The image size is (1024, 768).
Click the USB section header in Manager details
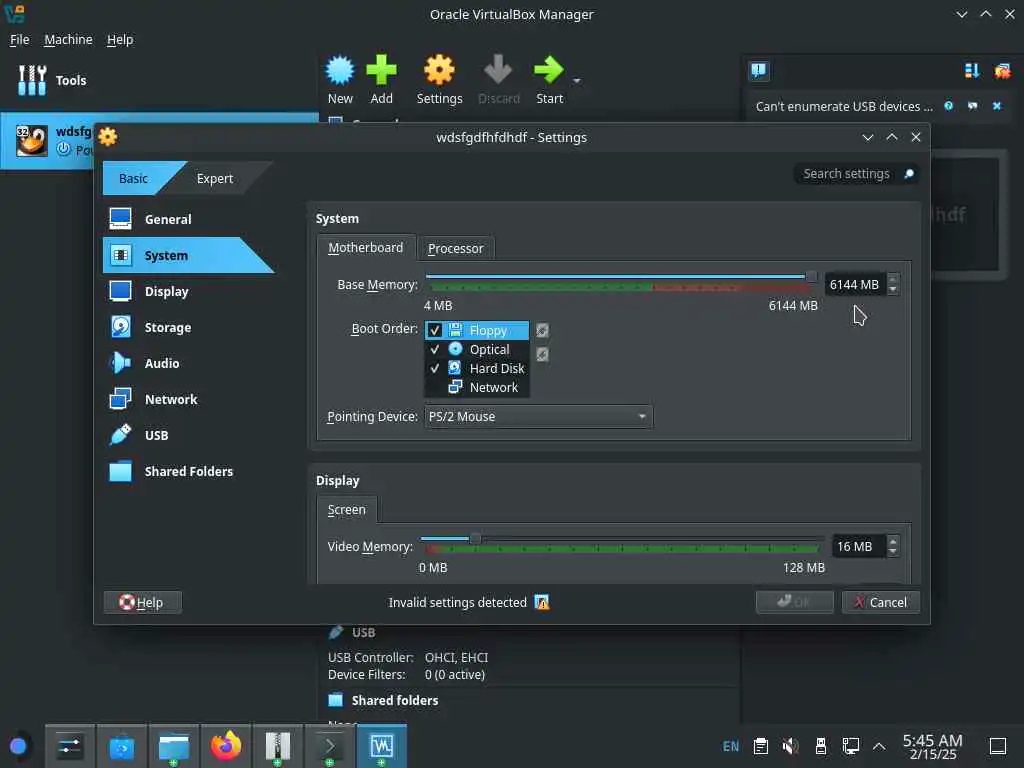(x=363, y=632)
